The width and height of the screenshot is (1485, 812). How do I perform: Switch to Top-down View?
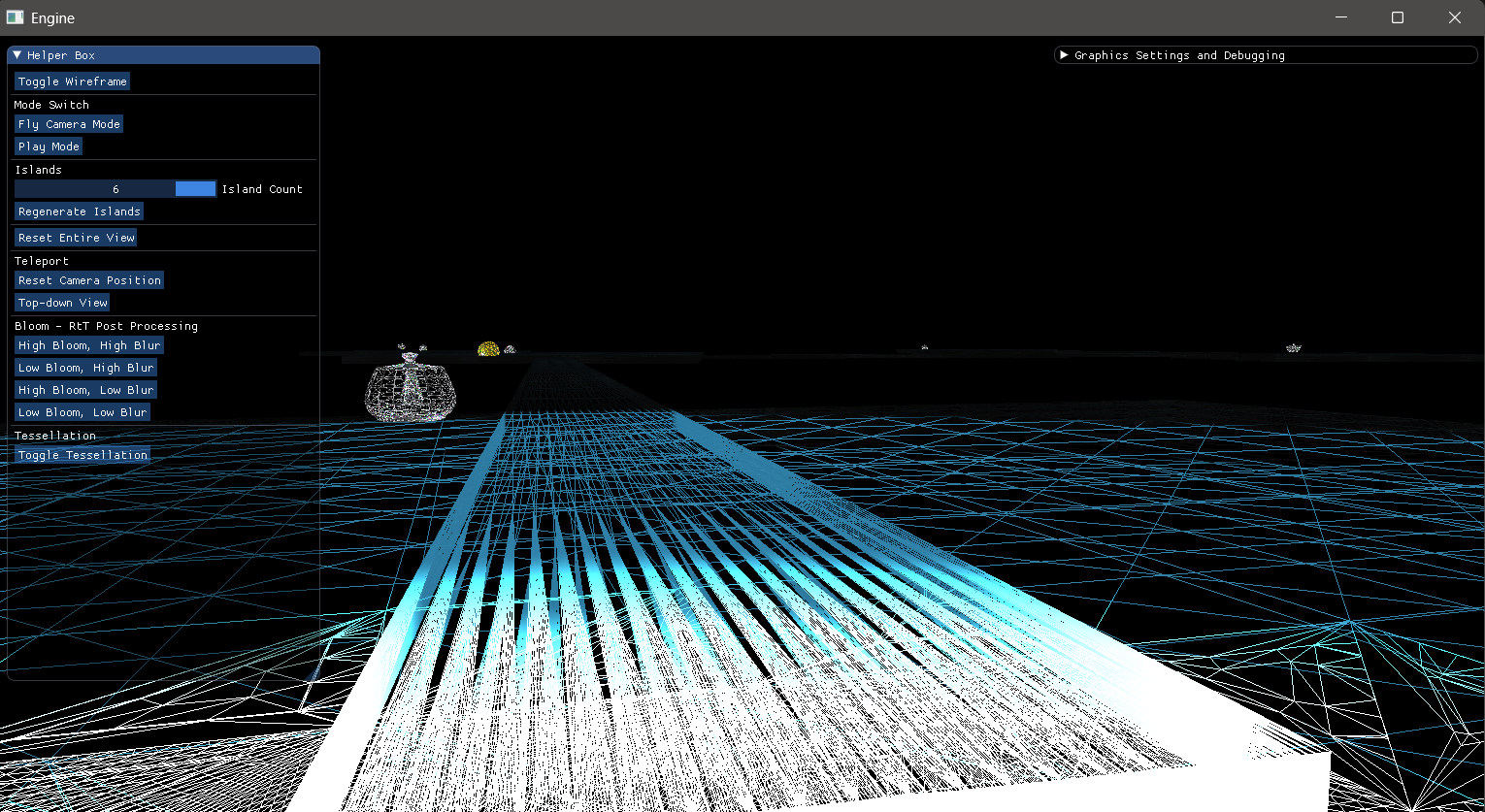coord(62,303)
